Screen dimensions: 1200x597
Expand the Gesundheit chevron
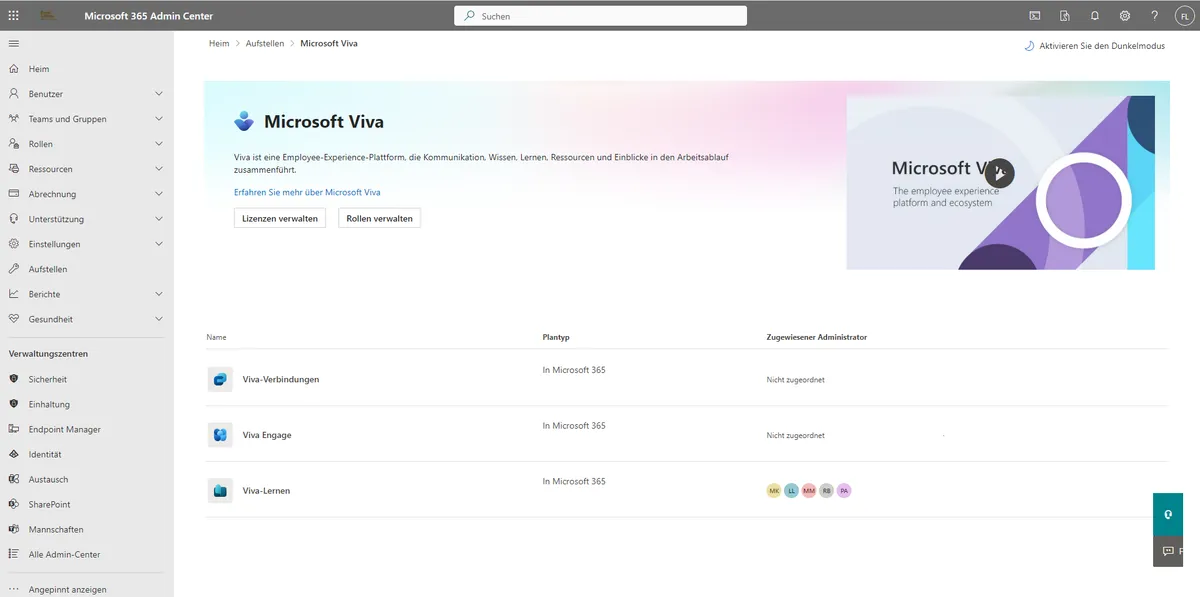pyautogui.click(x=159, y=319)
